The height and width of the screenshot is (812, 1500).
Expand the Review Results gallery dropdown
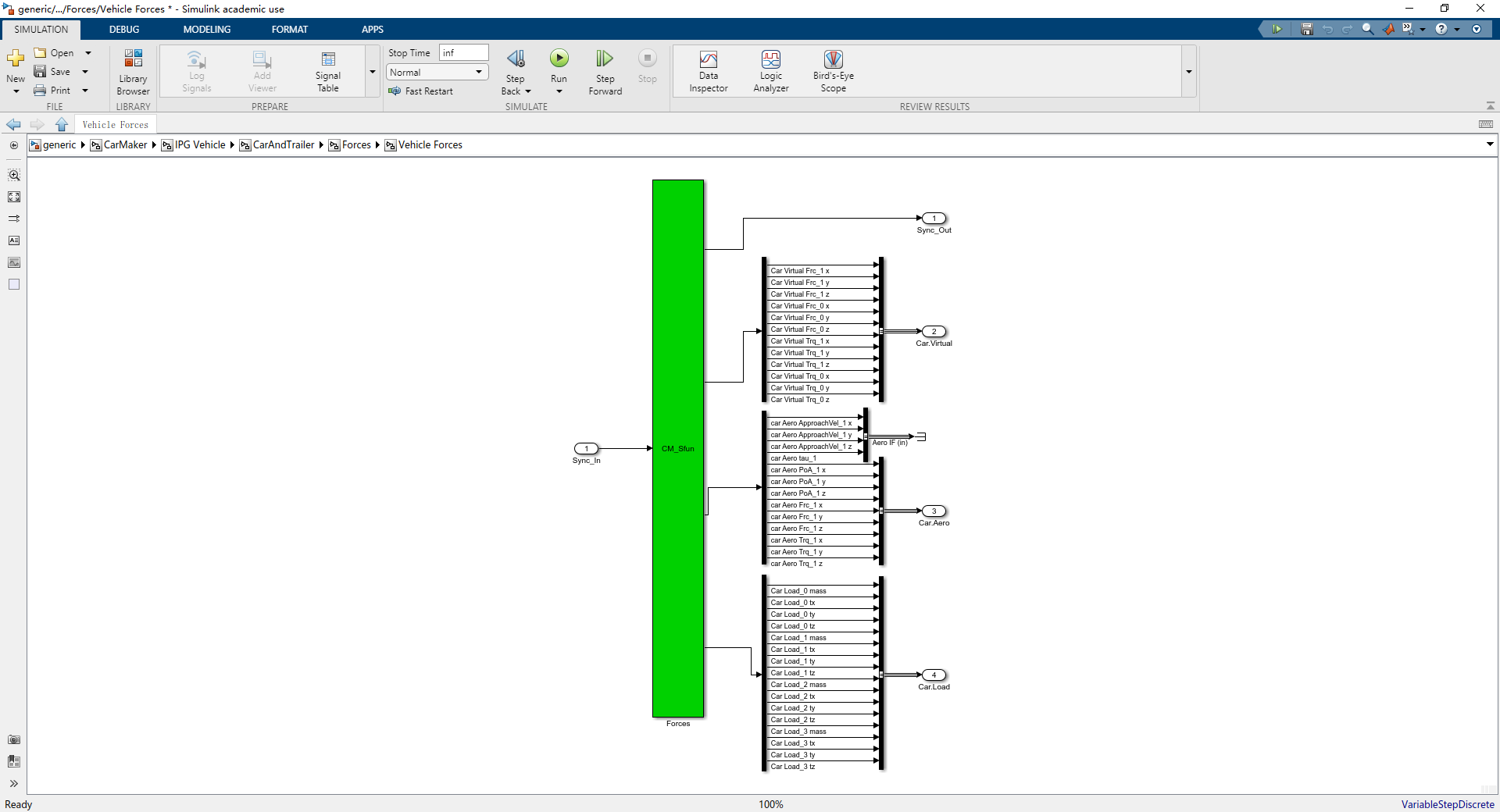pos(1188,72)
